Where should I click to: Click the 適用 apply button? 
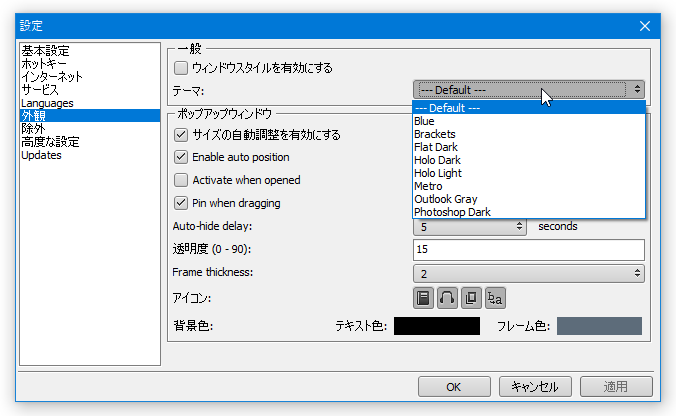coord(616,387)
